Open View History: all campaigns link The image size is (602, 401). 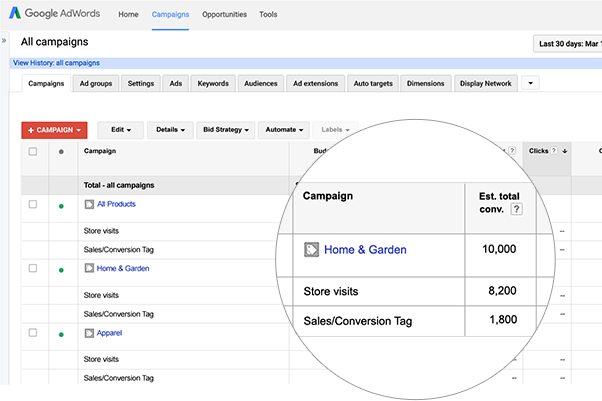[x=56, y=63]
